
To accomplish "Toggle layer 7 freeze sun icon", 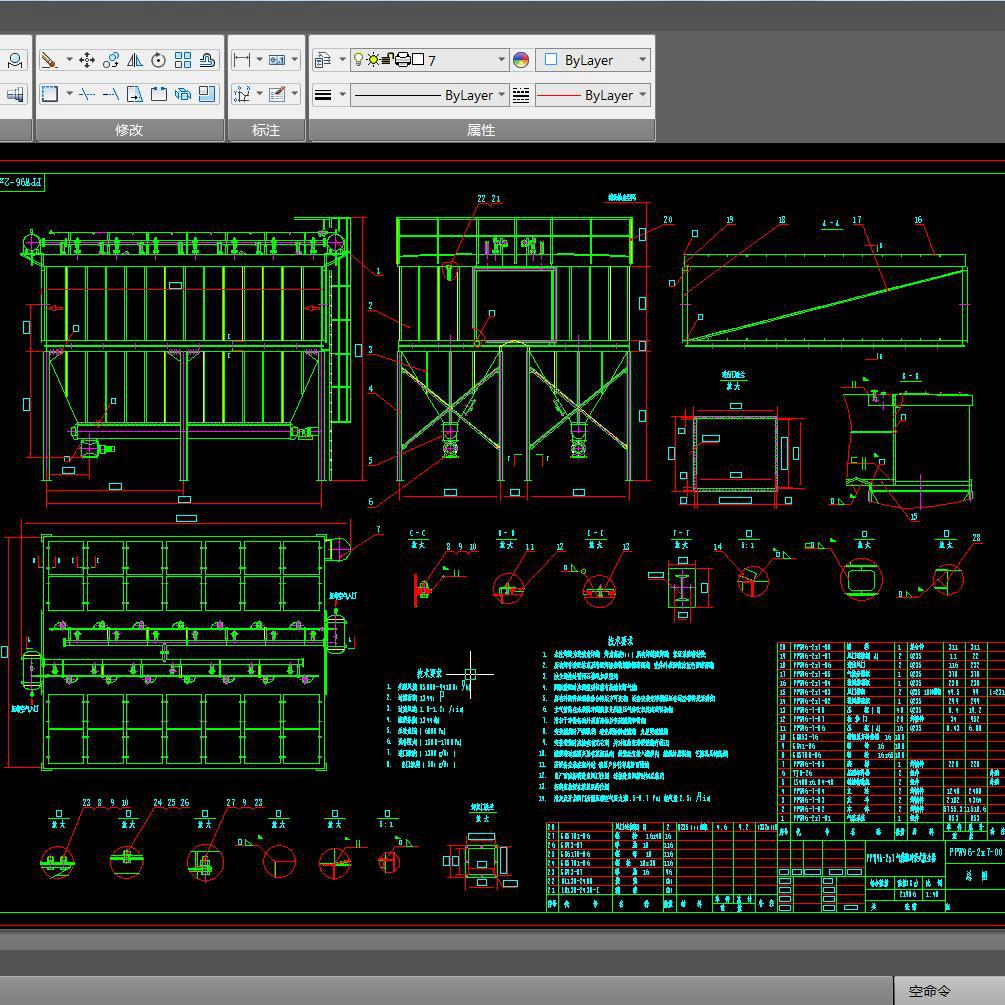I will pyautogui.click(x=373, y=60).
